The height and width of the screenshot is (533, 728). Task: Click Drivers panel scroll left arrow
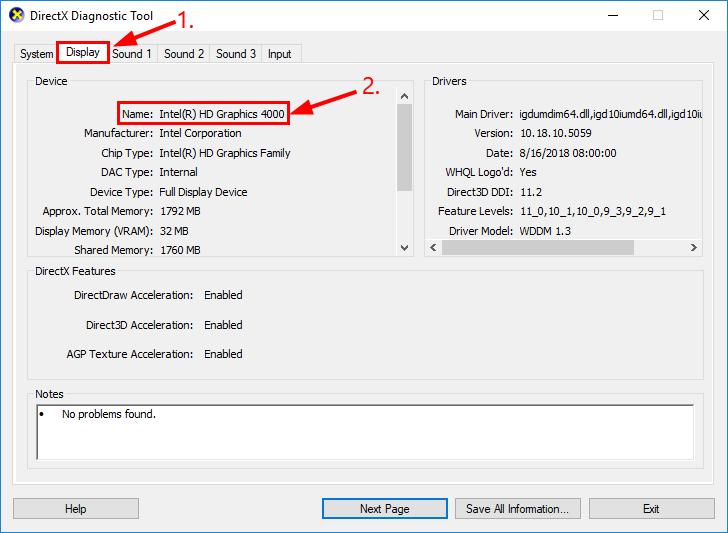[433, 247]
